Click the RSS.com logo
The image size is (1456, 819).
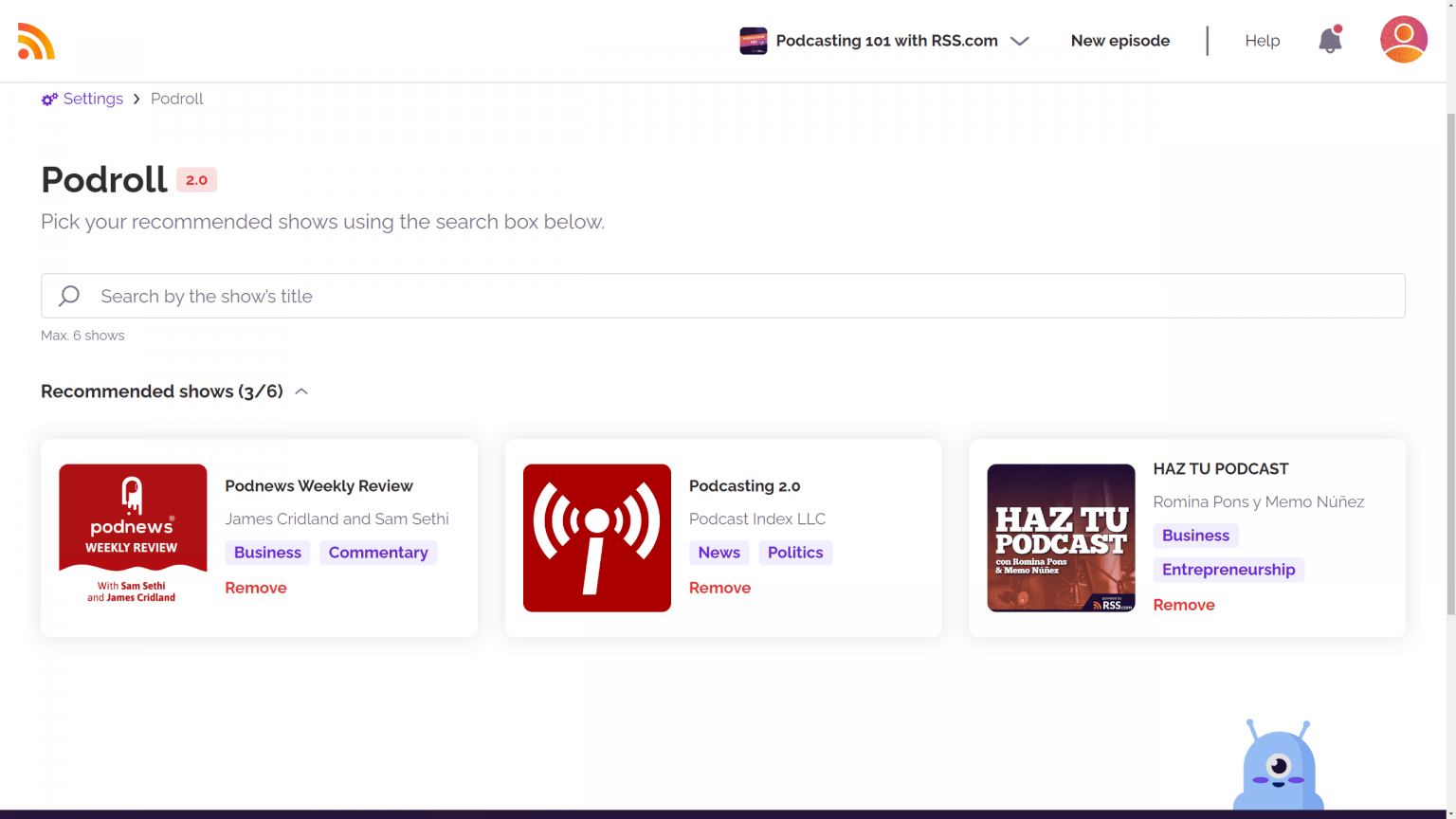point(36,41)
